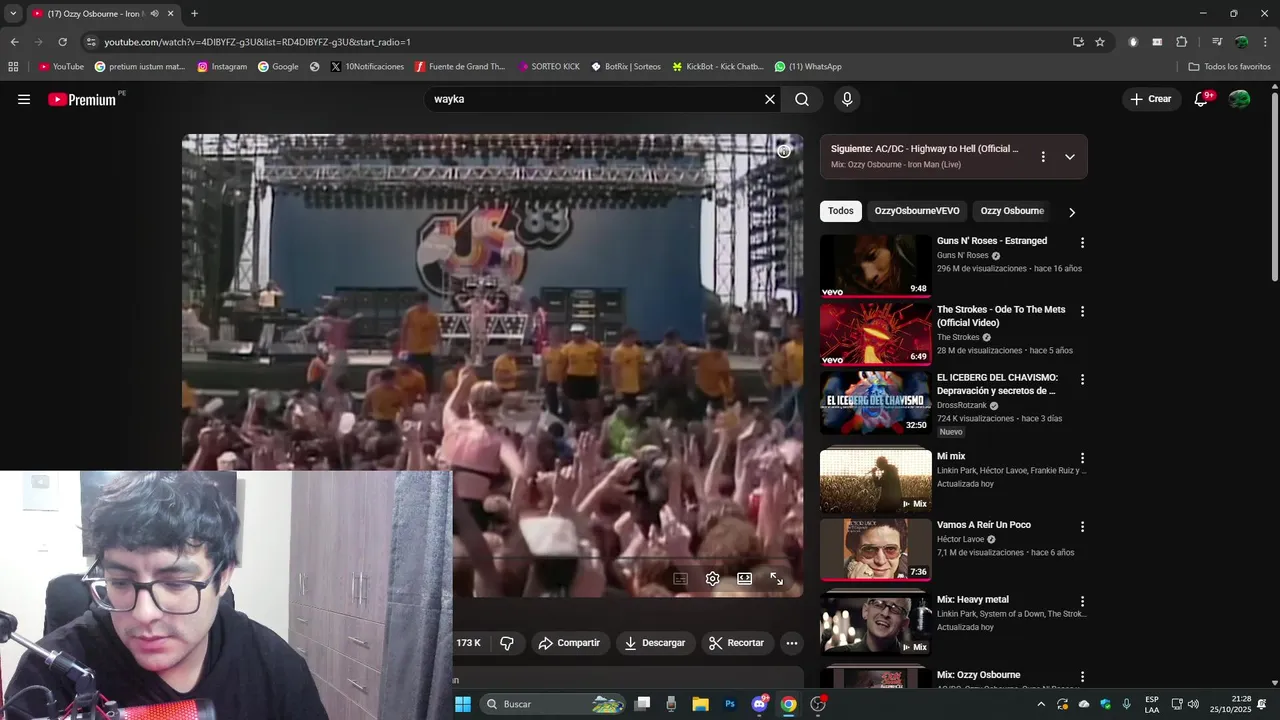Dislike the video with thumbs down
Viewport: 1280px width, 720px height.
(506, 643)
